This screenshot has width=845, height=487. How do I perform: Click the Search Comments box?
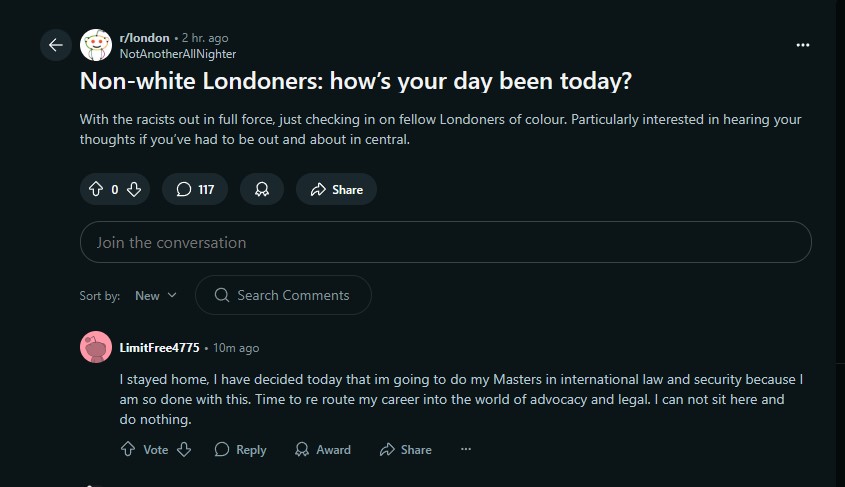[283, 295]
